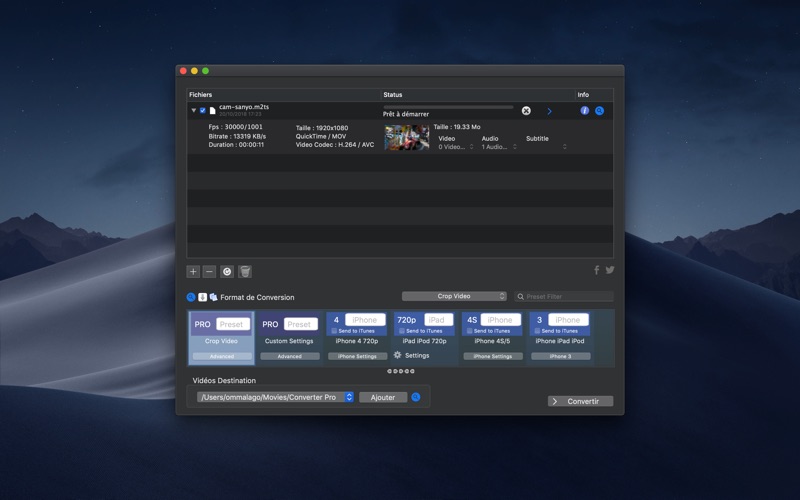Click the minus button to remove file
Screen dimensions: 800x500
[209, 271]
